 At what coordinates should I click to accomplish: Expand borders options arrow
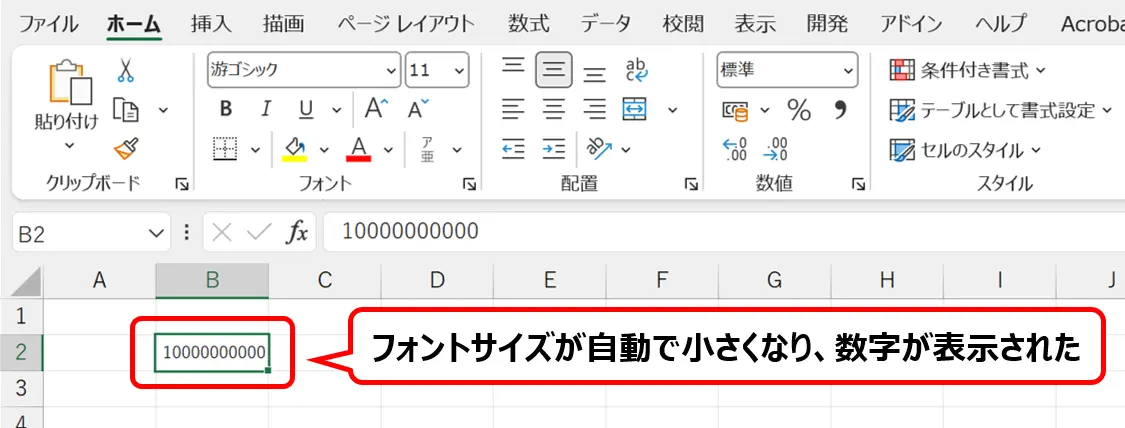point(256,150)
